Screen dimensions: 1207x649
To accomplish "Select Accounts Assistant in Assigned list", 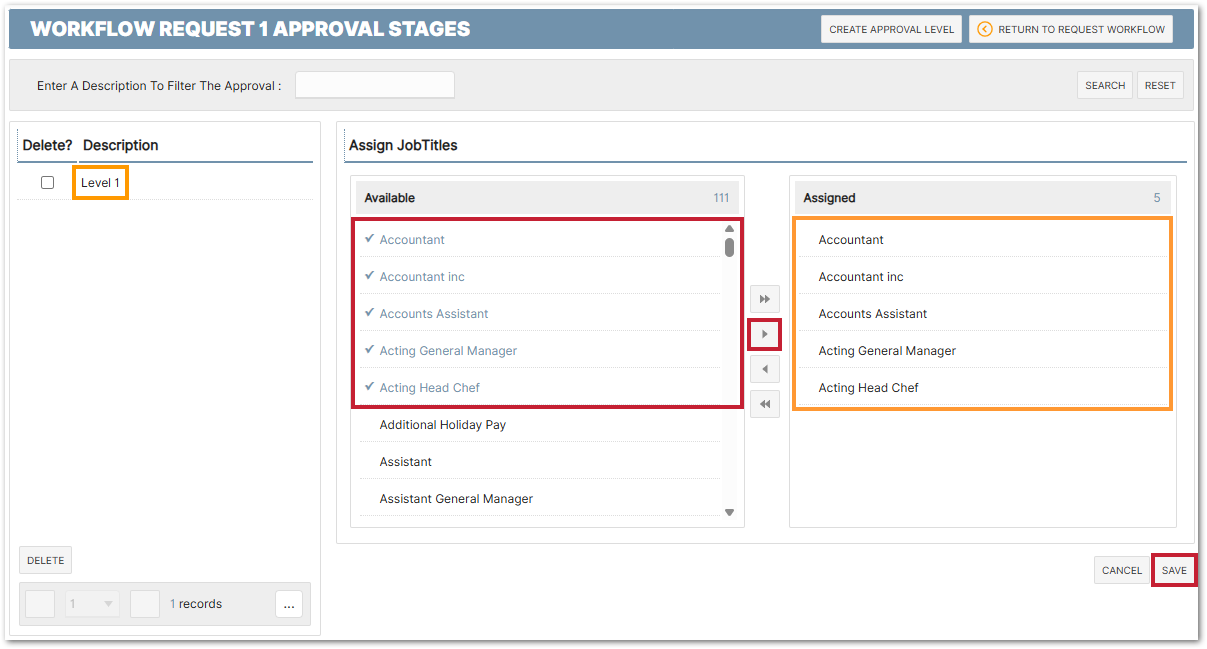I will [872, 314].
